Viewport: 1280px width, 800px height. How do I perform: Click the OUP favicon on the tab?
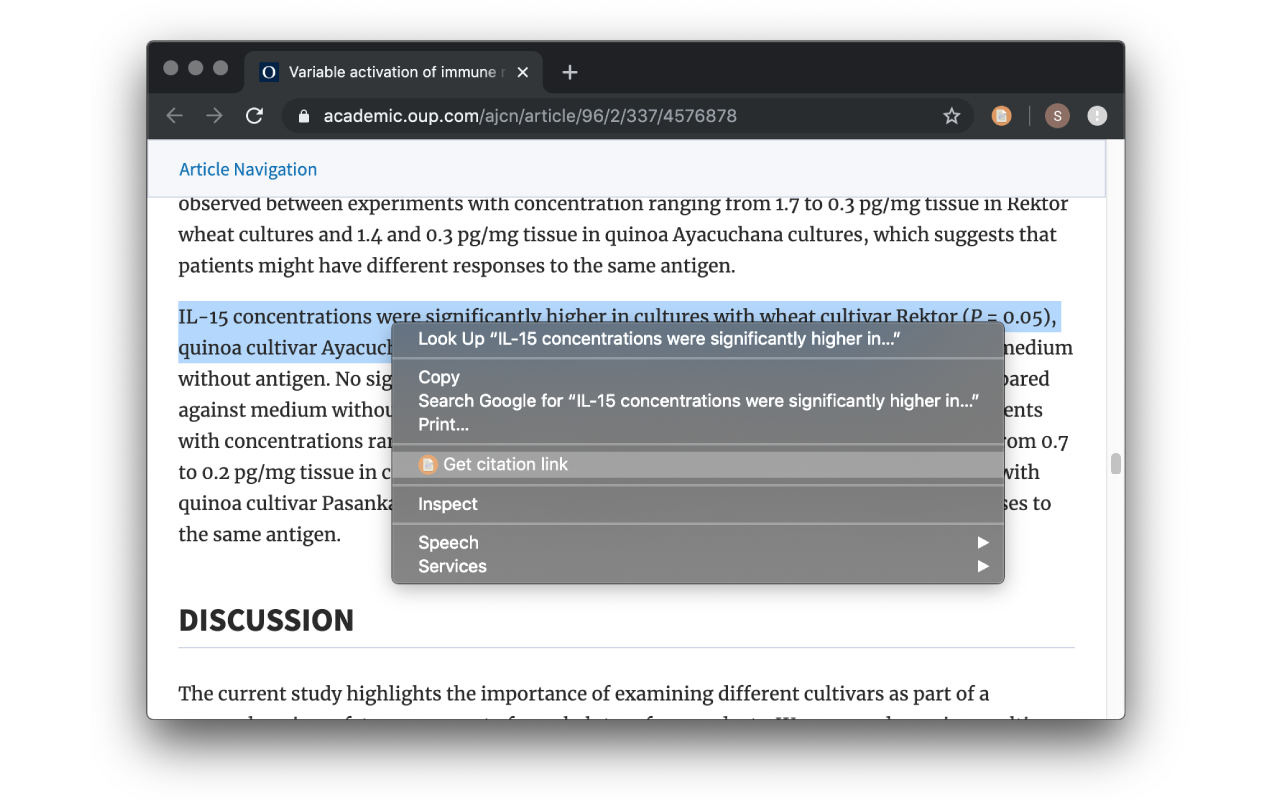pyautogui.click(x=269, y=72)
